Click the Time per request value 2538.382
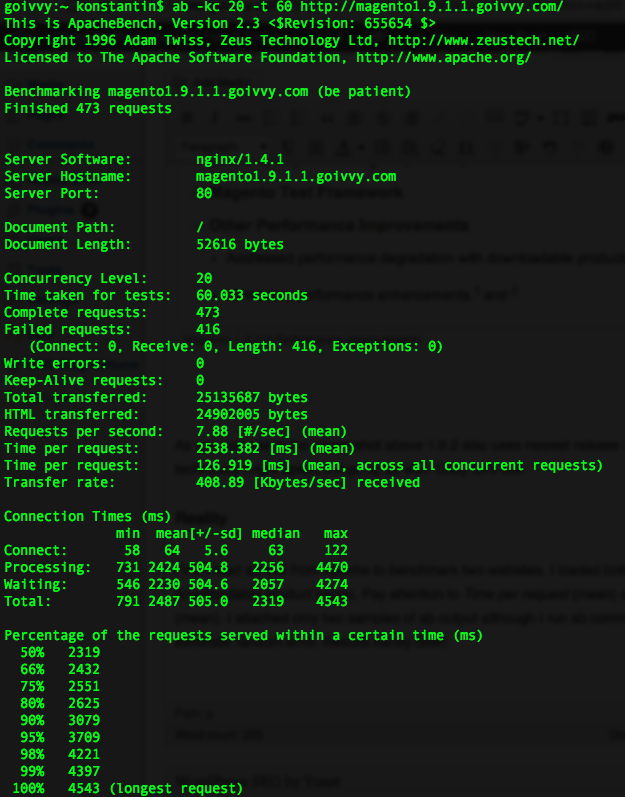625x797 pixels. point(228,448)
